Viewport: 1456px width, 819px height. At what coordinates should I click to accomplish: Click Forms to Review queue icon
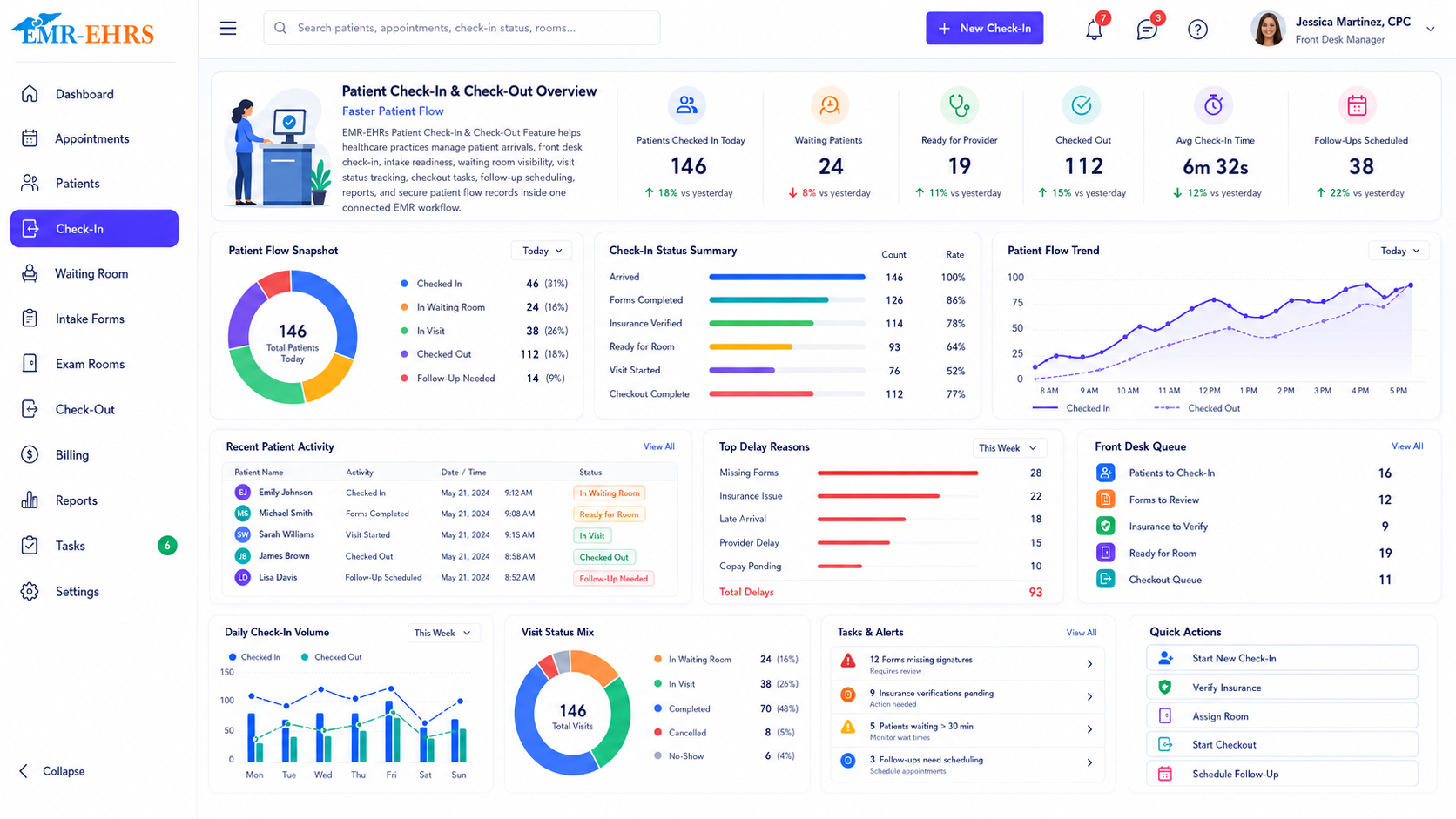1105,500
